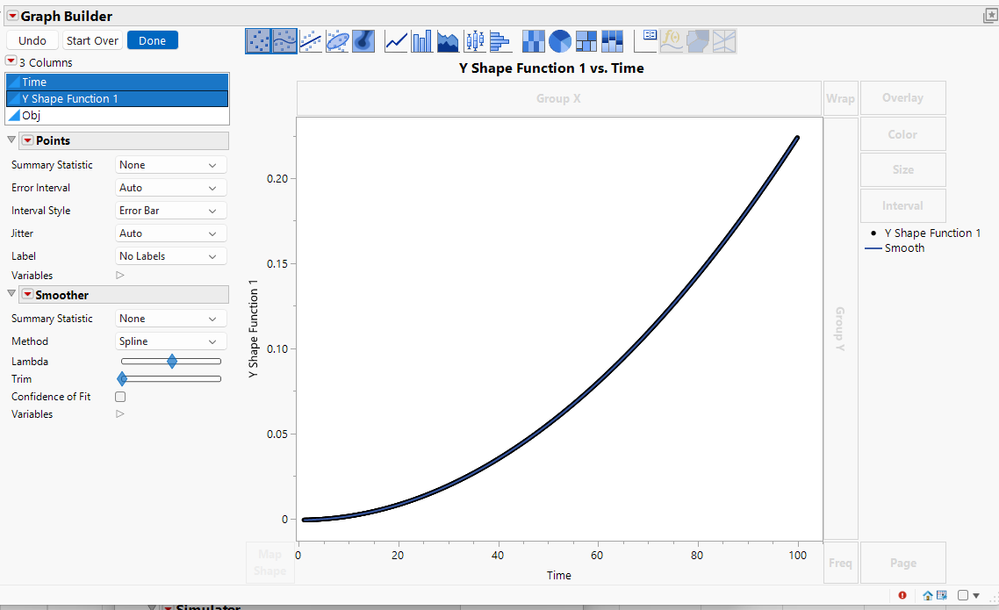Select the Caption Box element icon
Image resolution: width=999 pixels, height=610 pixels.
[x=646, y=41]
